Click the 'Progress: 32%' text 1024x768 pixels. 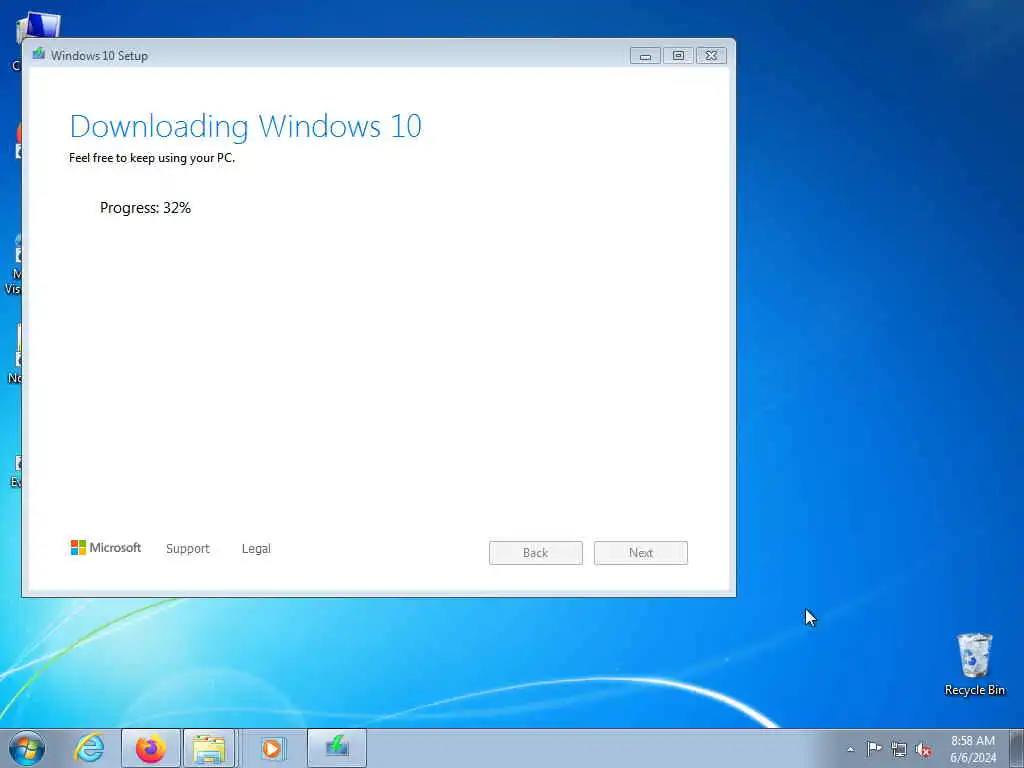[x=146, y=208]
